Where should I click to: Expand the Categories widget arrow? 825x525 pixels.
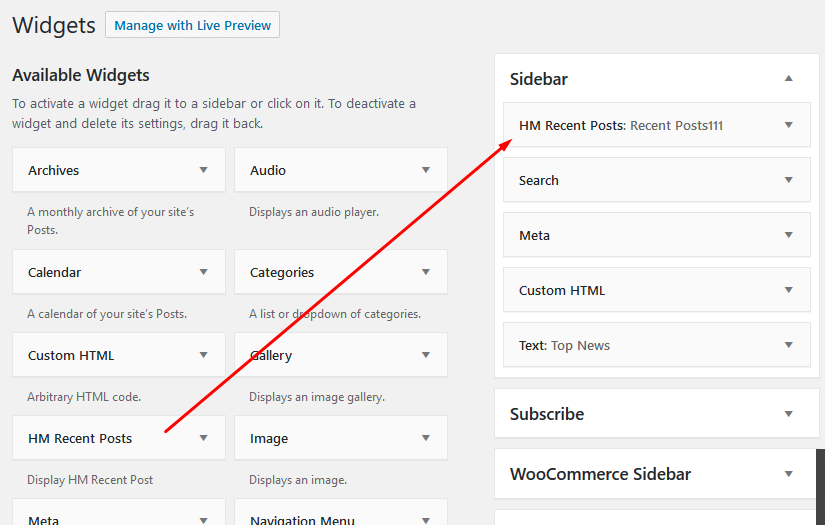[x=426, y=272]
